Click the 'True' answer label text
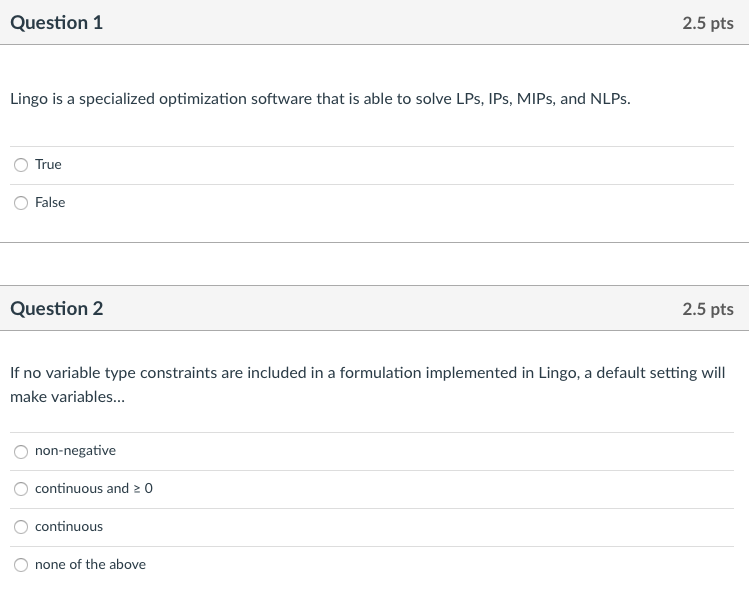Image resolution: width=749 pixels, height=600 pixels. (48, 164)
